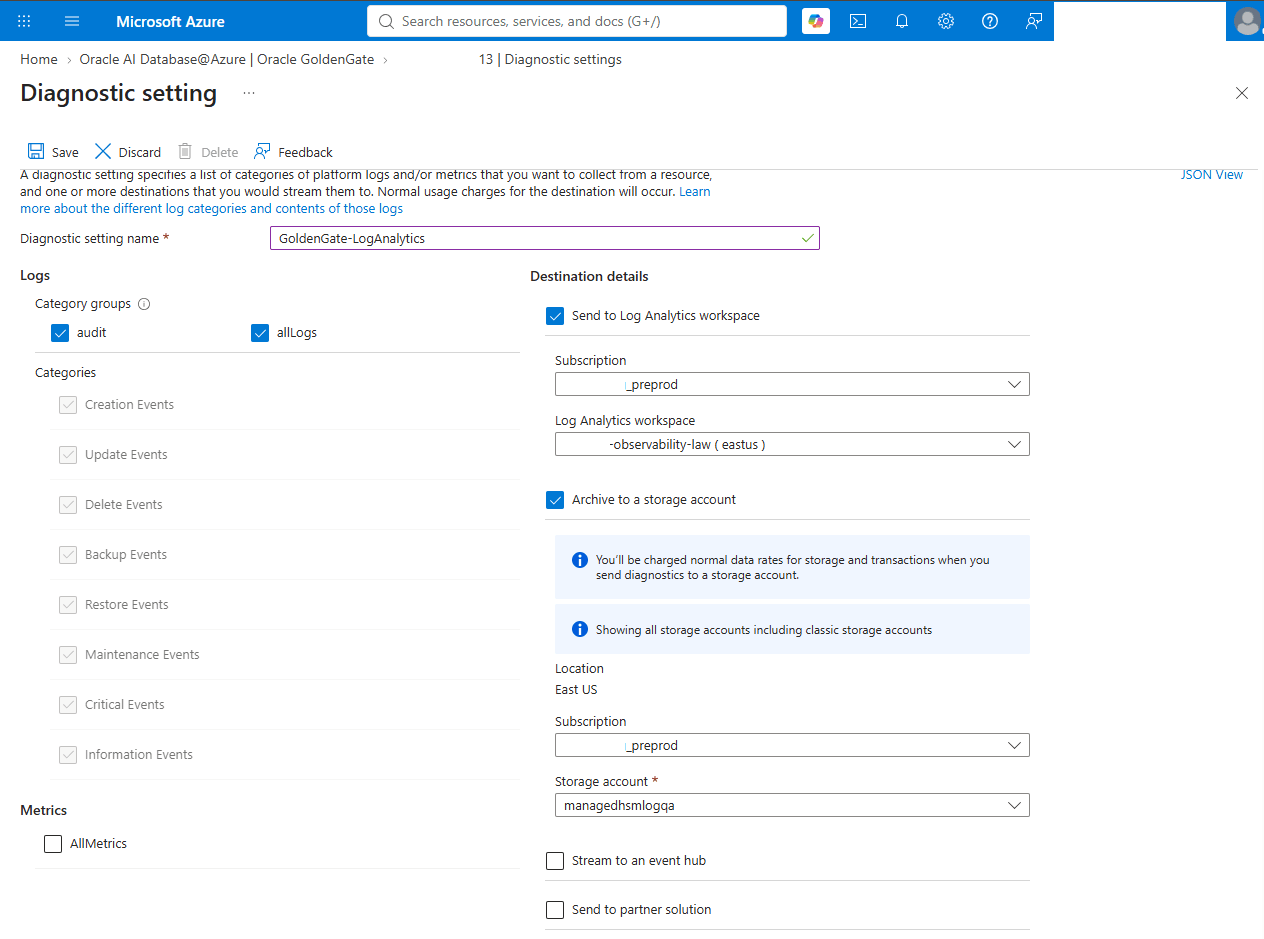Open Log Analytics Subscription dropdown
The image size is (1264, 939).
792,384
